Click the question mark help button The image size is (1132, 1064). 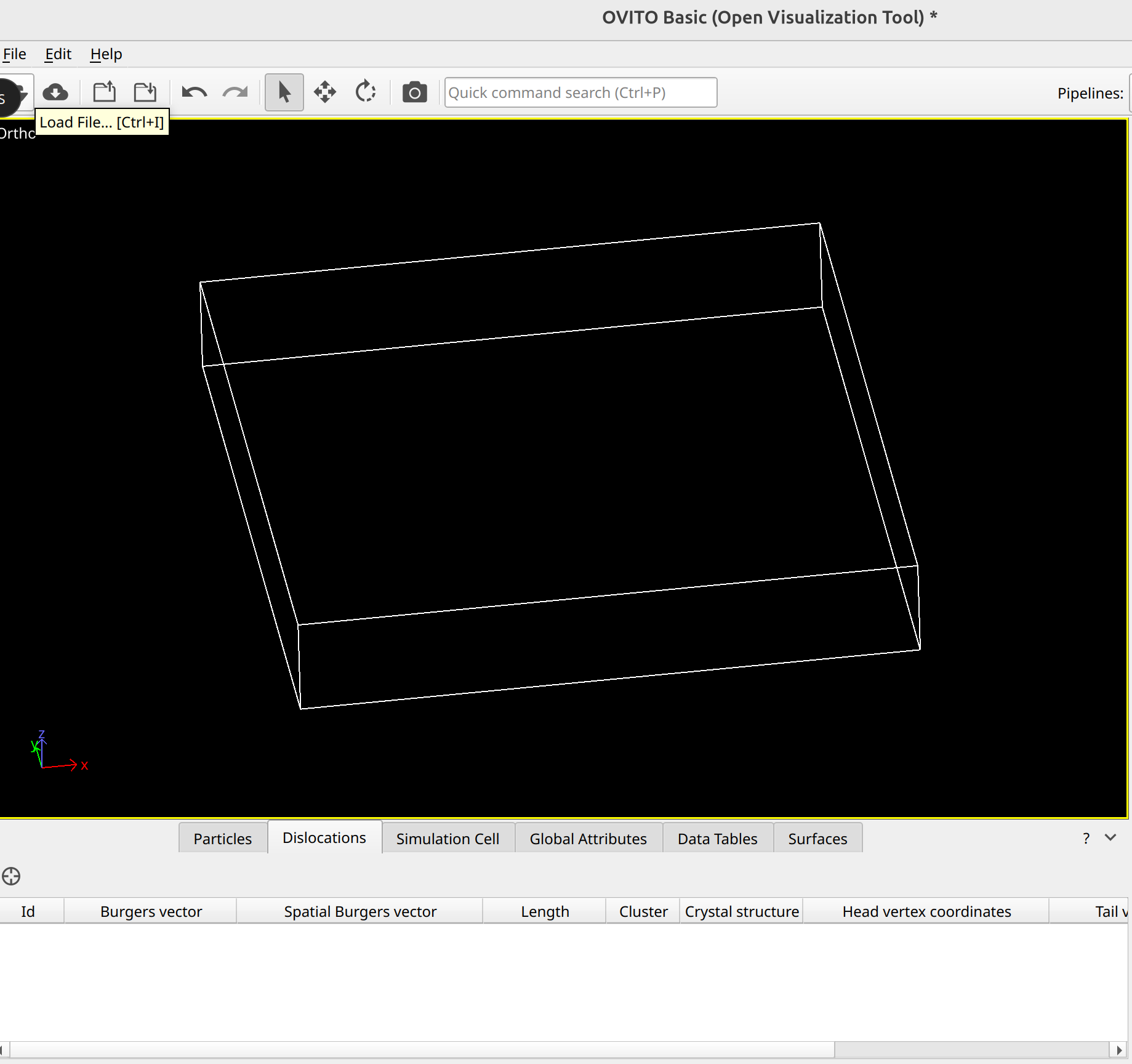[1086, 838]
